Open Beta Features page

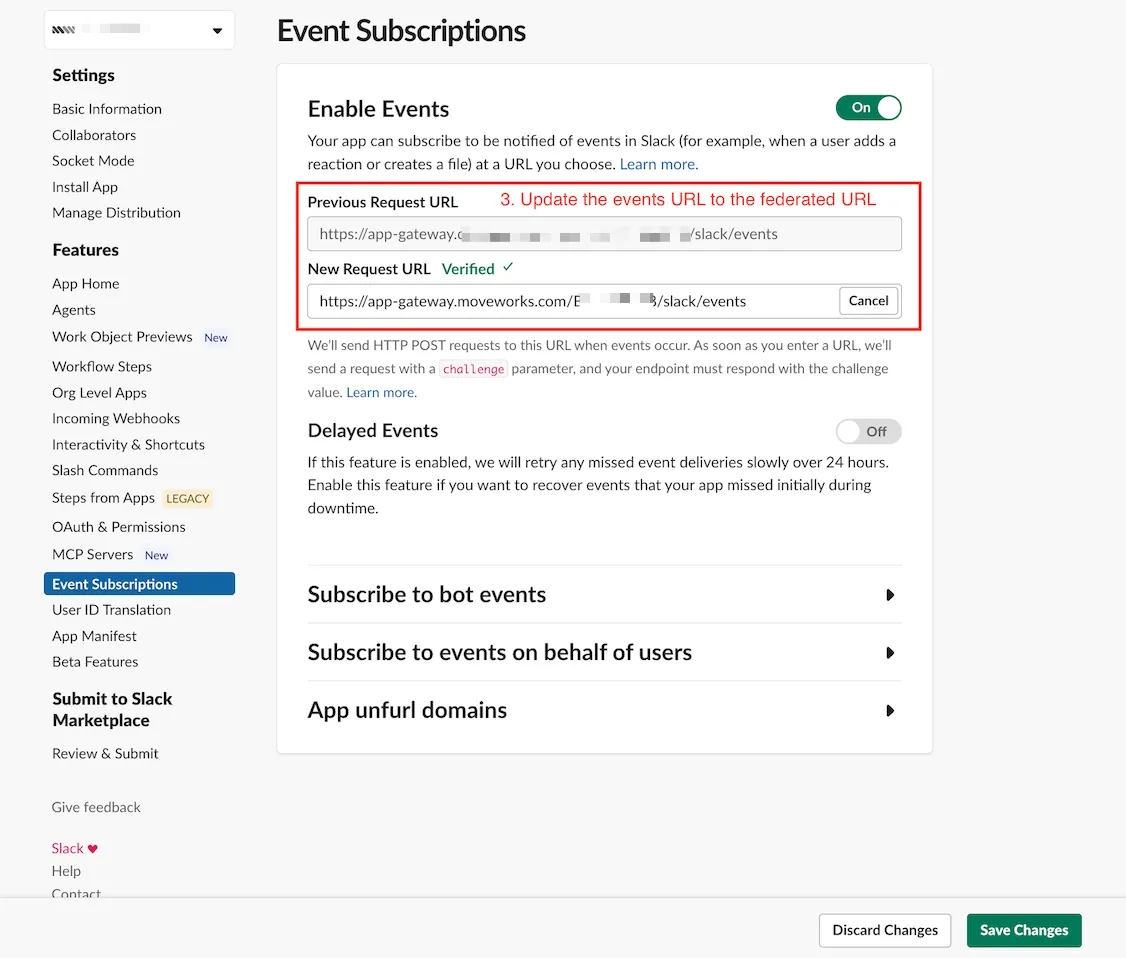pyautogui.click(x=96, y=662)
